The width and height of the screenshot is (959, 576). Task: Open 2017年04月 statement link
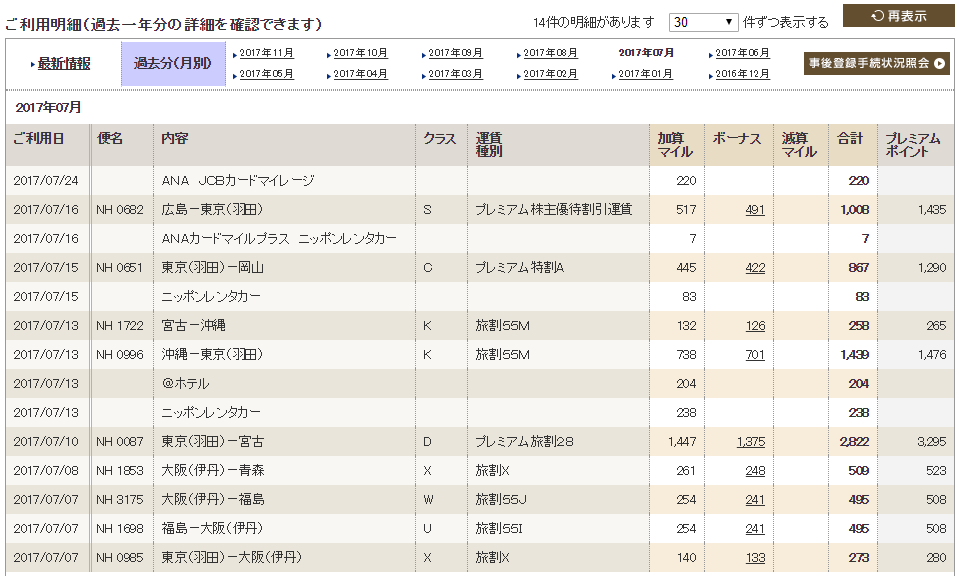[360, 74]
